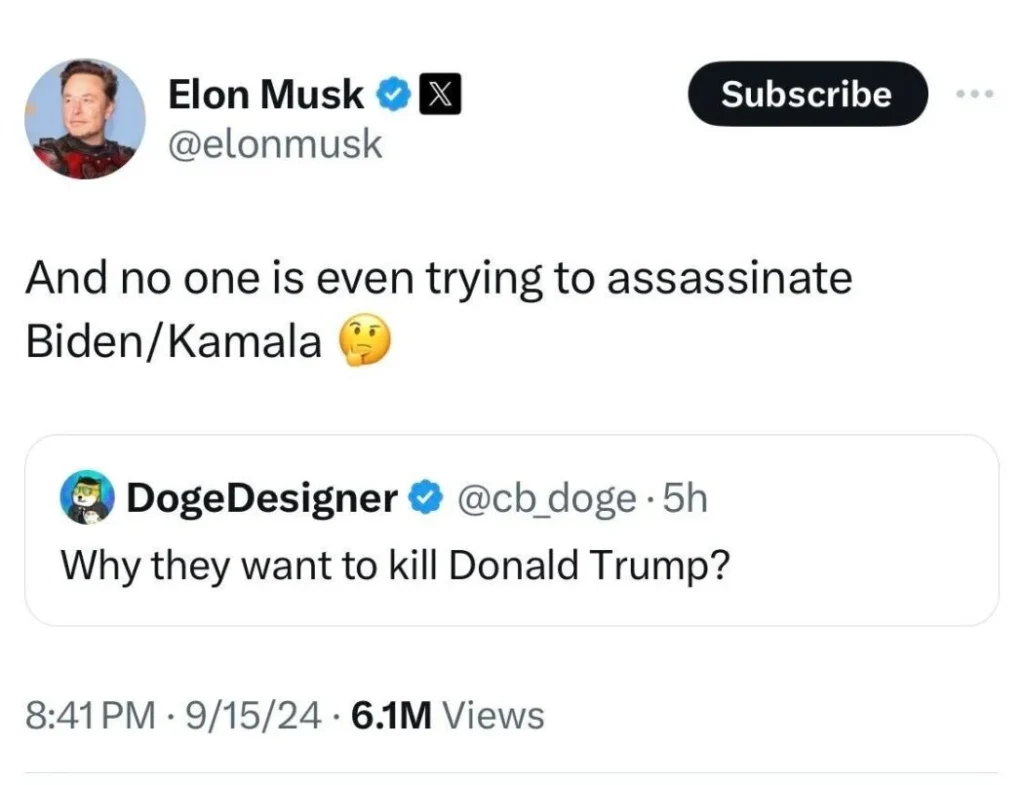Click the DogeDesigner avatar icon
The image size is (1024, 785).
pos(86,497)
